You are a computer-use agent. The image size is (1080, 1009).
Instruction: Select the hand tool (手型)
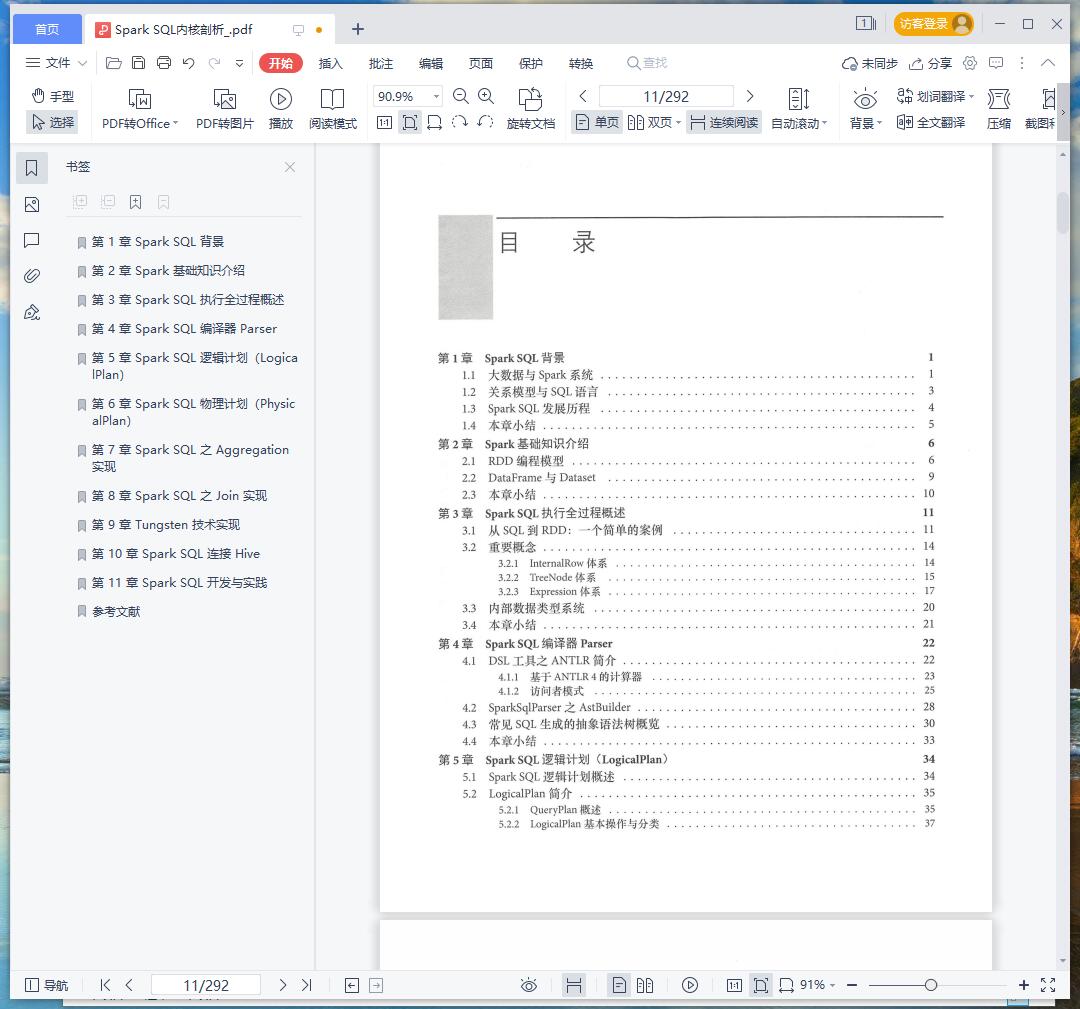point(53,96)
